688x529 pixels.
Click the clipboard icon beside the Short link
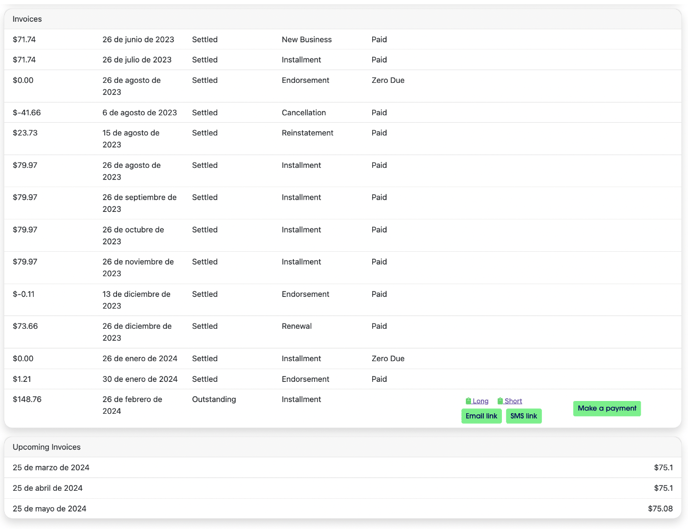[x=500, y=401]
